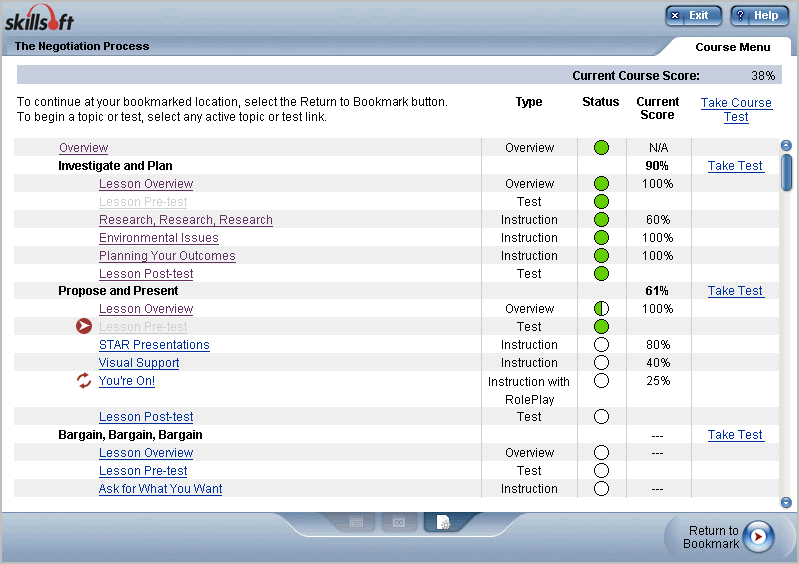Open Lesson Post-test under Investigate and Plan
The image size is (799, 564).
[x=146, y=274]
